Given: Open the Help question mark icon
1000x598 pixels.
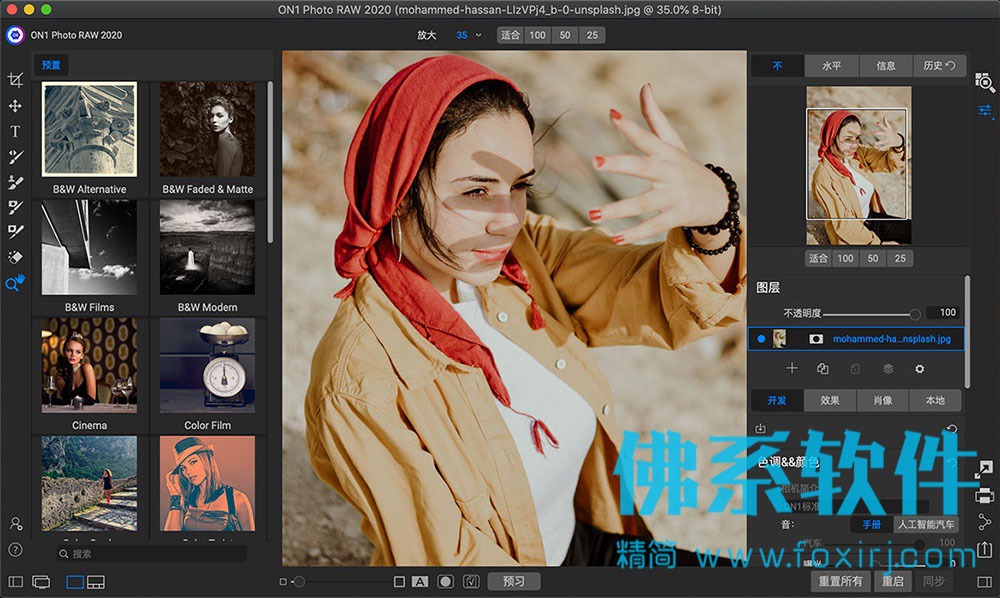Looking at the screenshot, I should click(15, 550).
